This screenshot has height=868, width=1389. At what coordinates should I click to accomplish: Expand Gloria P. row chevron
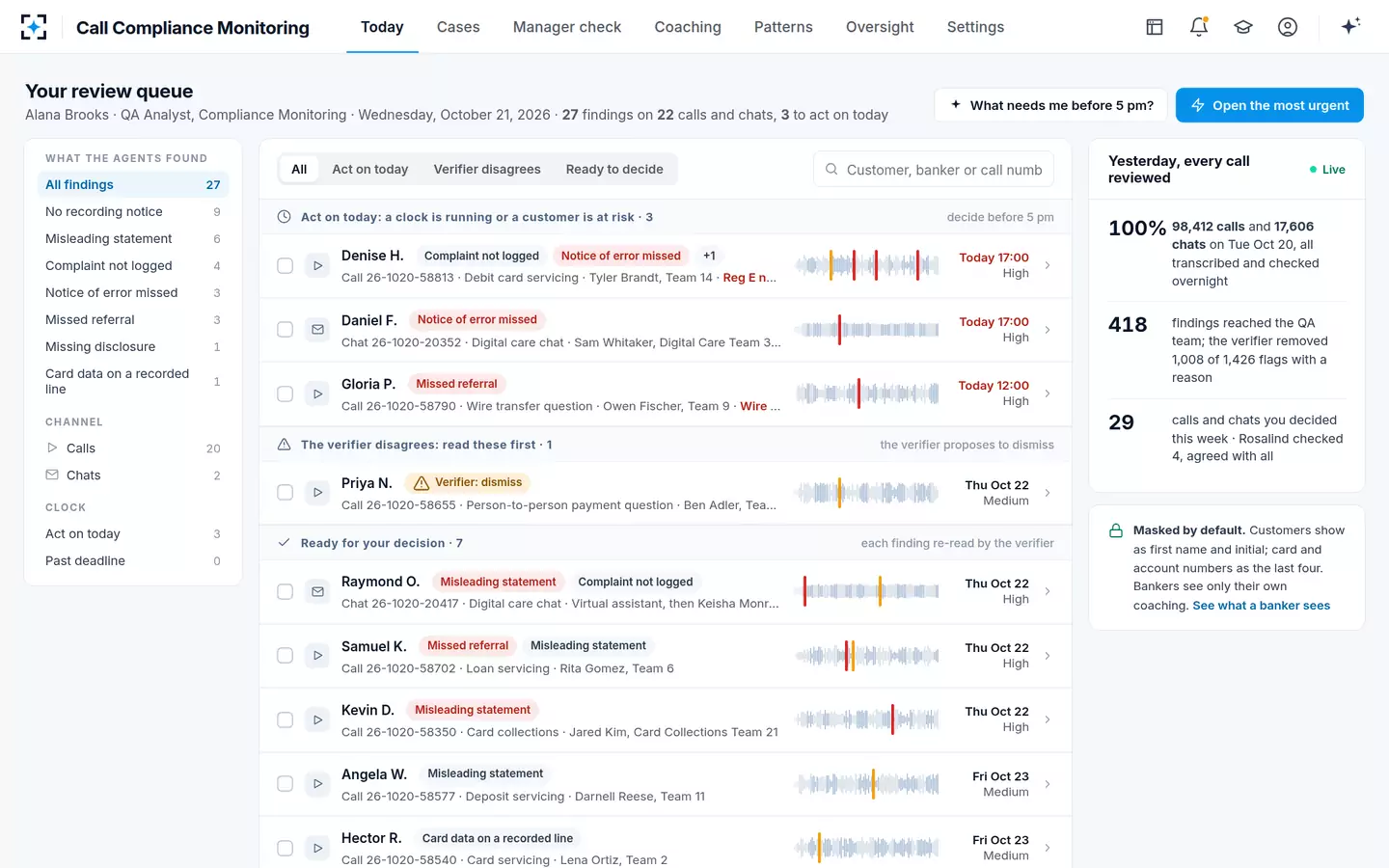(x=1048, y=393)
